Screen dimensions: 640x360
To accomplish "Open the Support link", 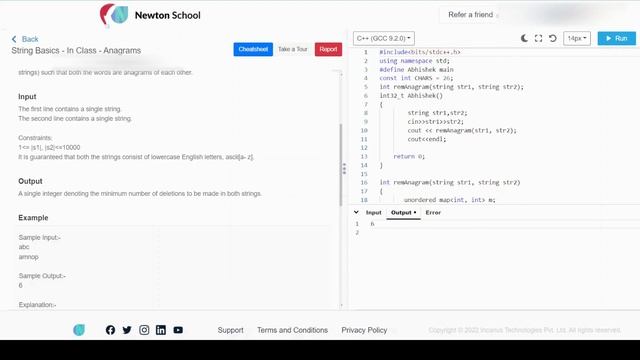I will point(230,330).
